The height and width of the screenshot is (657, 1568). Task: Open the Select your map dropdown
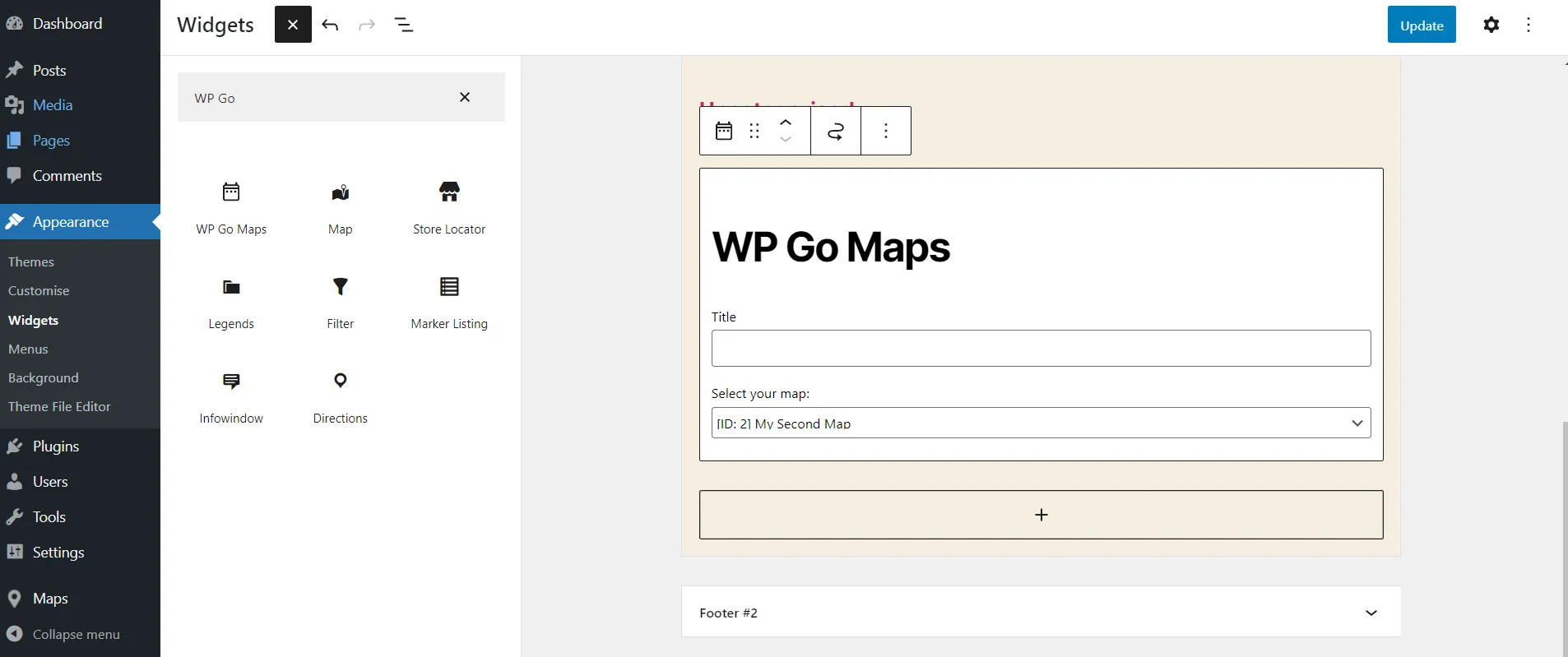[1041, 423]
